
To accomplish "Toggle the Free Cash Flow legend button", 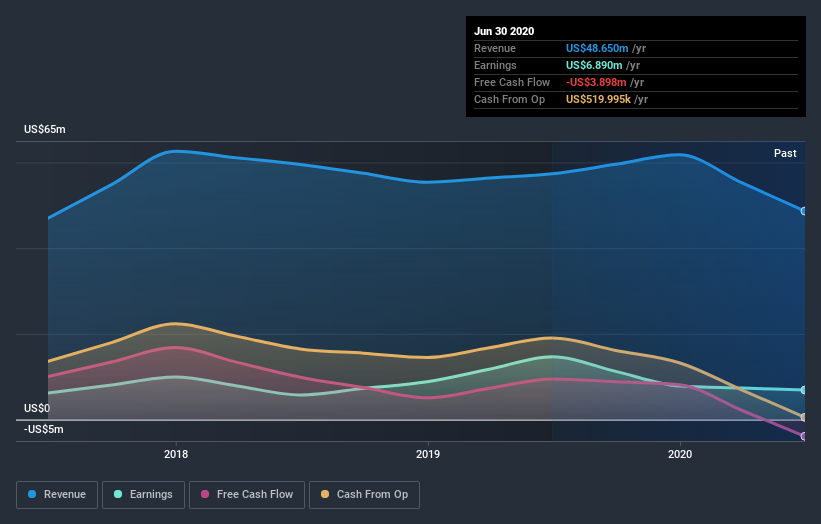I will 247,495.
